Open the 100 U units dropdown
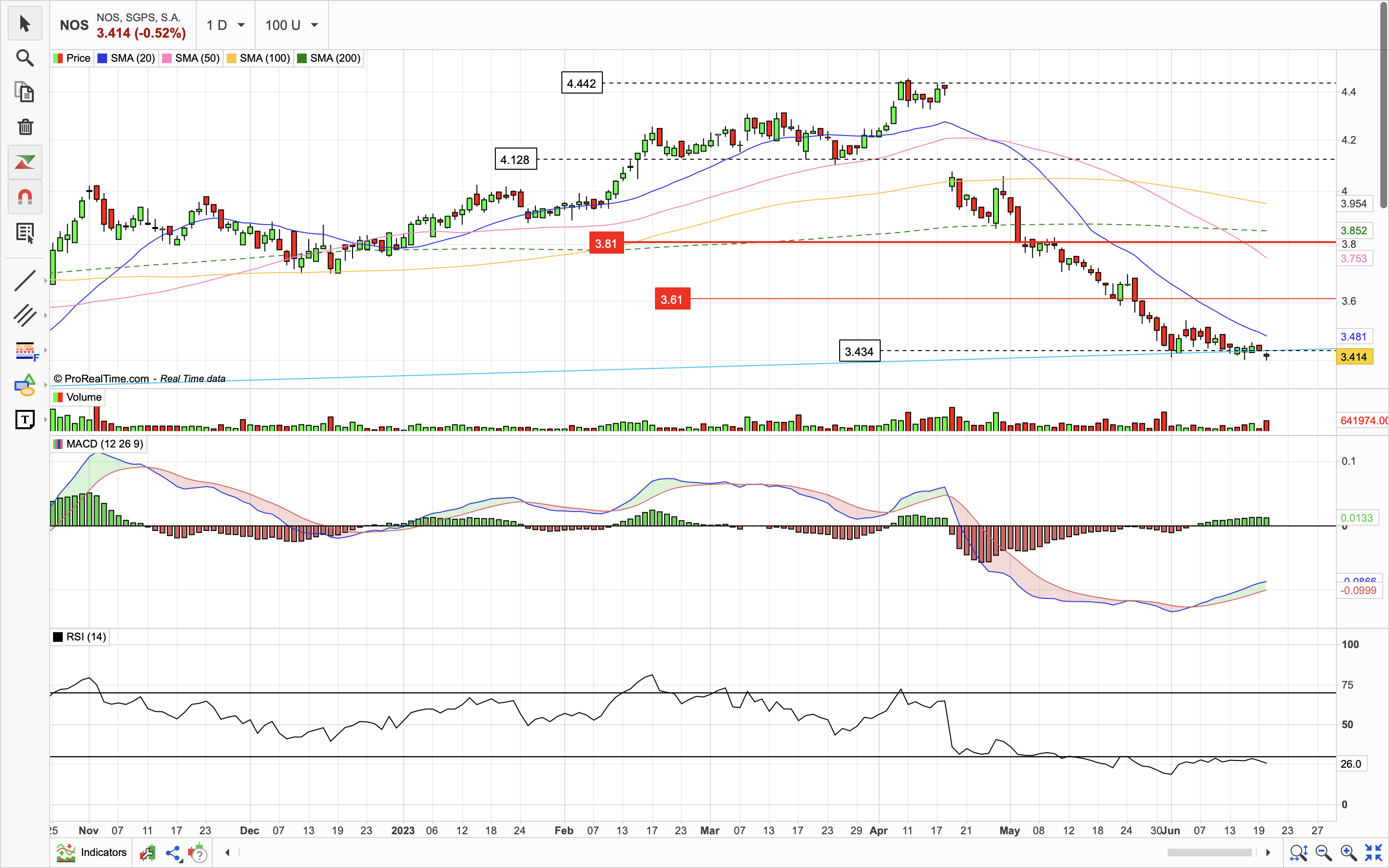1389x868 pixels. tap(291, 25)
